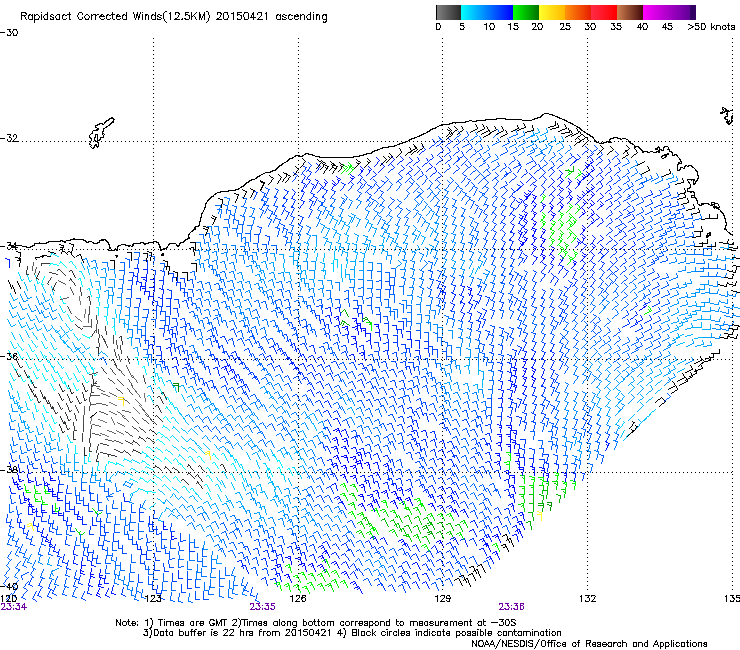Click the '25' legend tick label
740x650 pixels.
(x=565, y=27)
